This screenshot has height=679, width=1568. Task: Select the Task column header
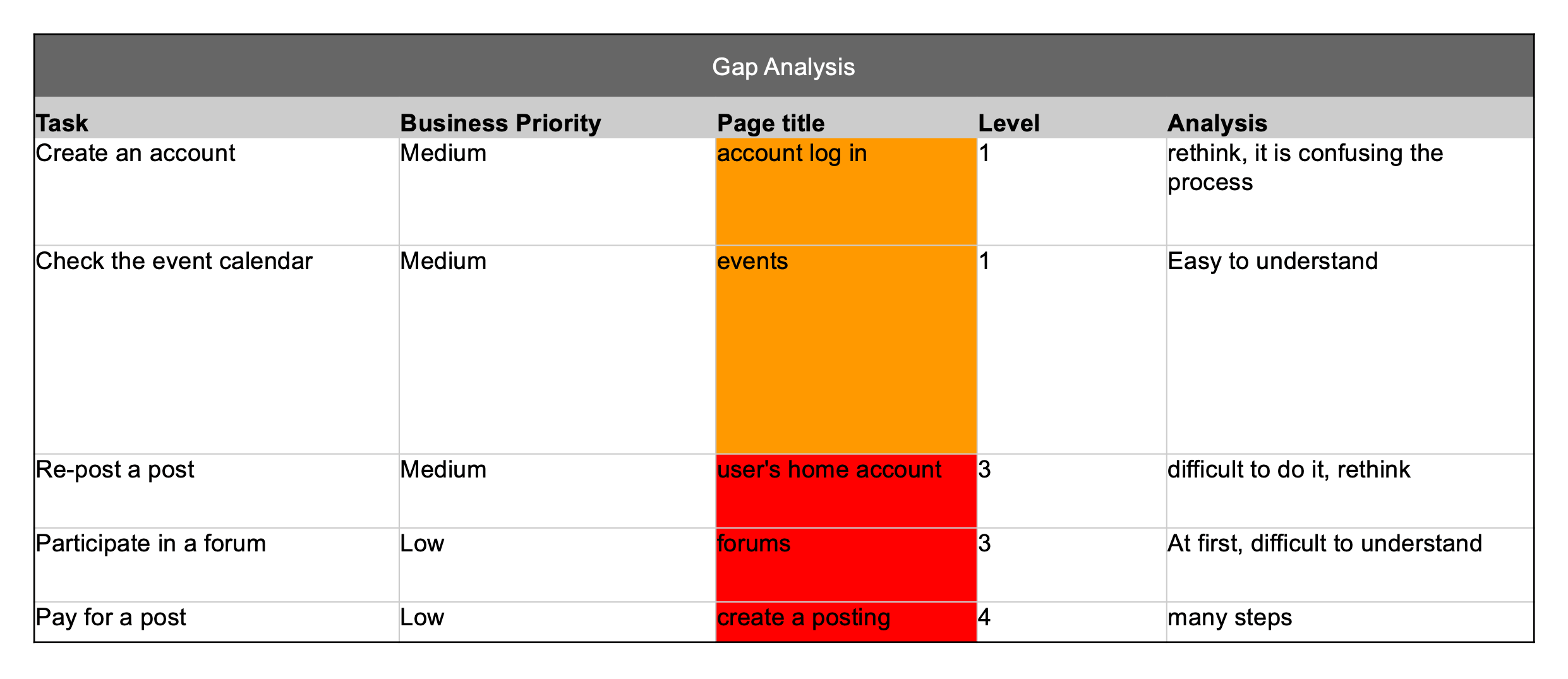(62, 123)
